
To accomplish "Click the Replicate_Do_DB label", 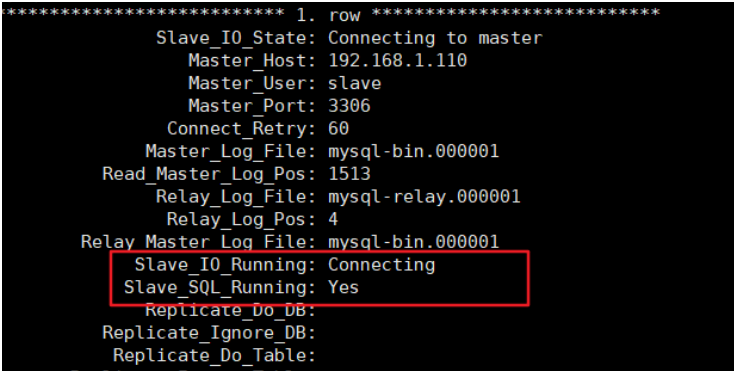I will tap(230, 310).
